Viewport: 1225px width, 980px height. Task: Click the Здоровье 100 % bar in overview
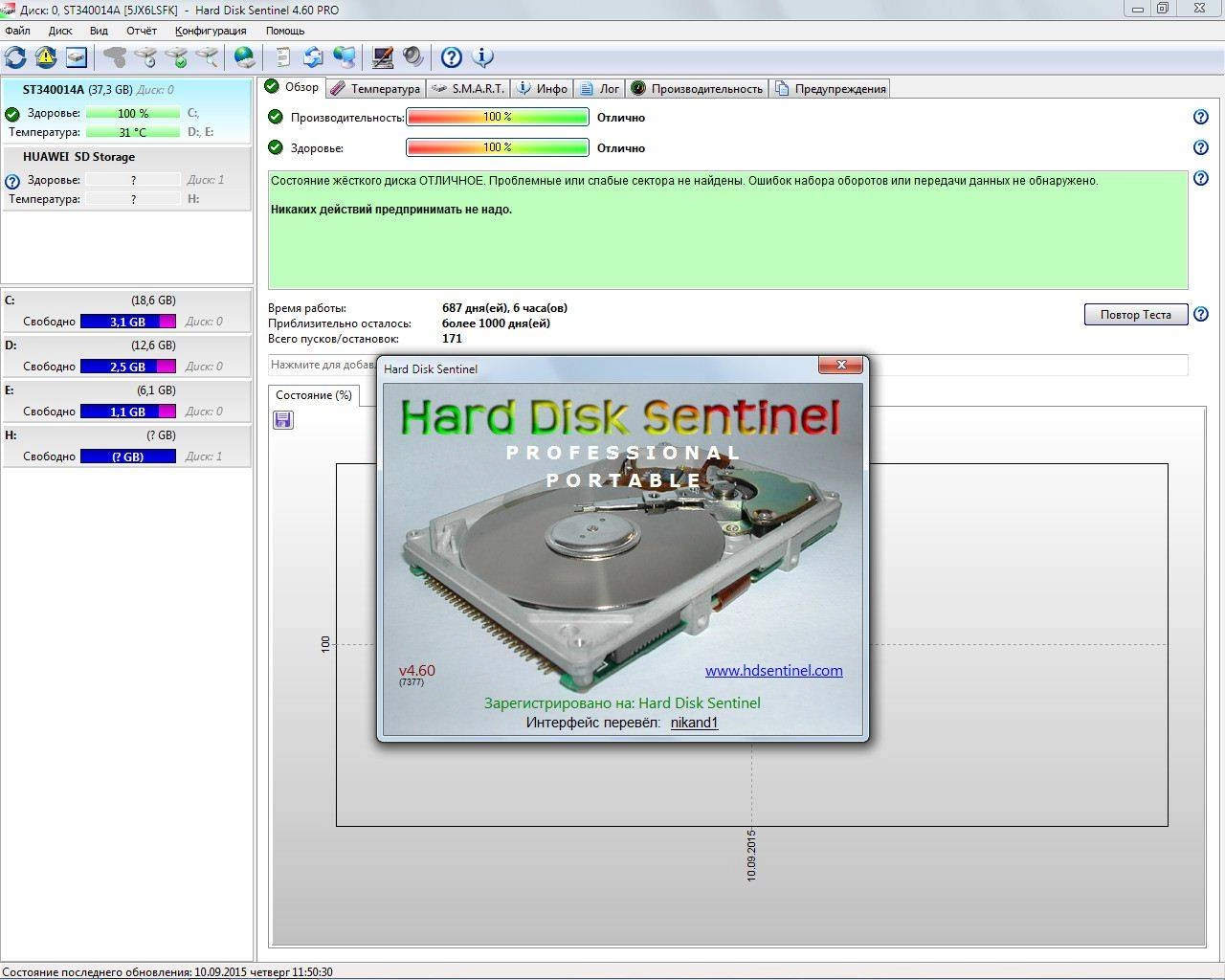(x=498, y=147)
